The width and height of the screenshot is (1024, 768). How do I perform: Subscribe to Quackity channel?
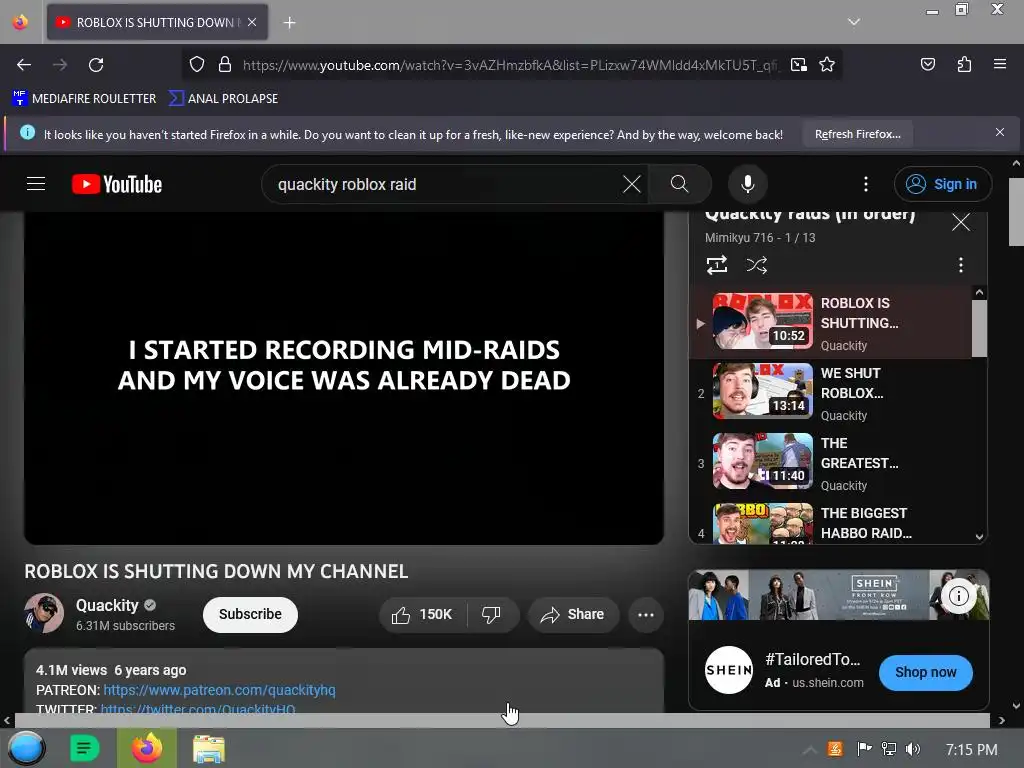(x=250, y=615)
